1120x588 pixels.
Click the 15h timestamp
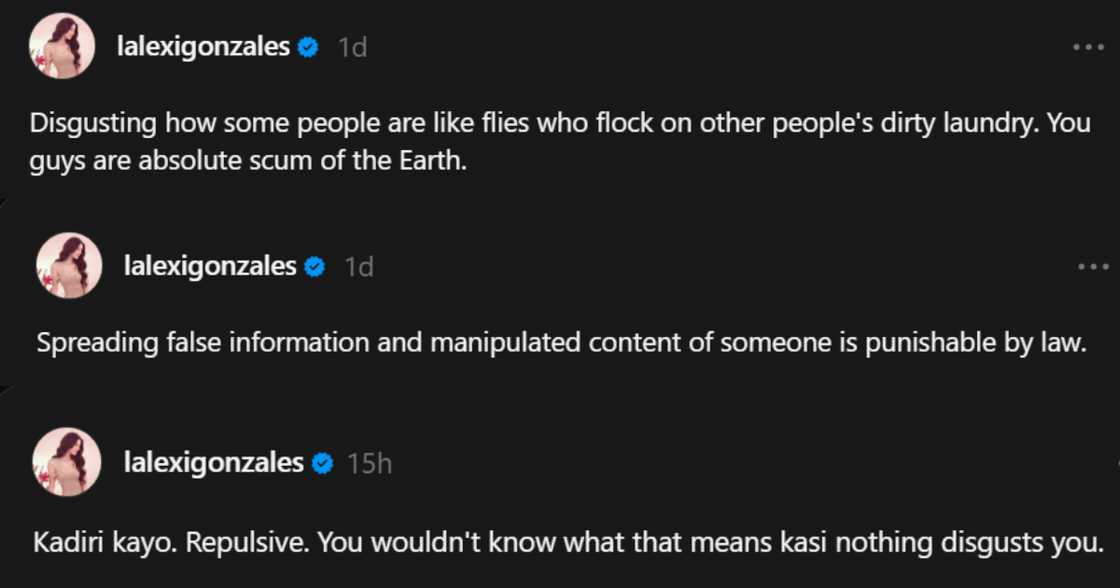369,463
